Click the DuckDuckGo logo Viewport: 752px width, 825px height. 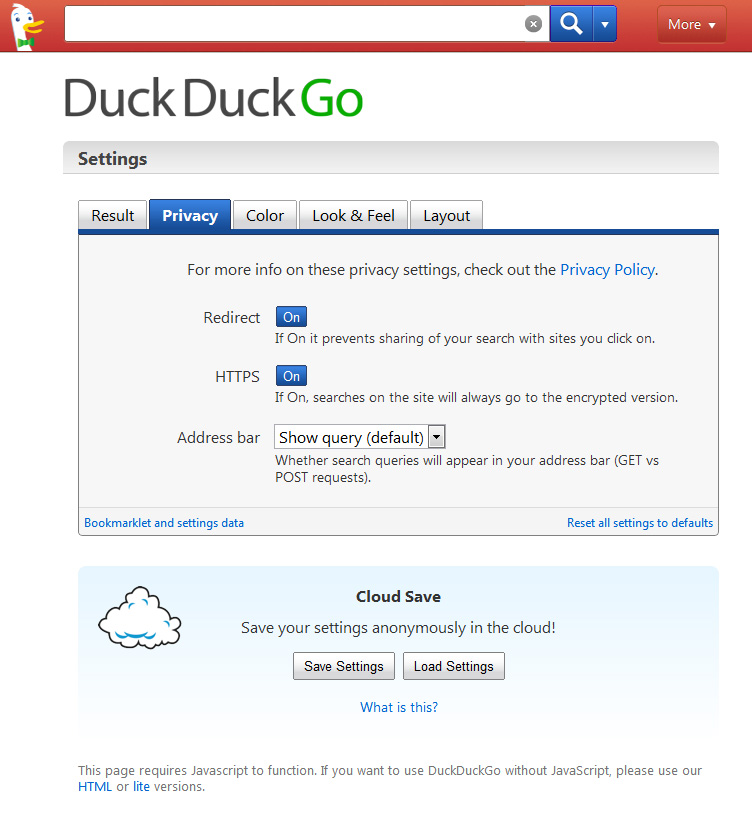213,98
